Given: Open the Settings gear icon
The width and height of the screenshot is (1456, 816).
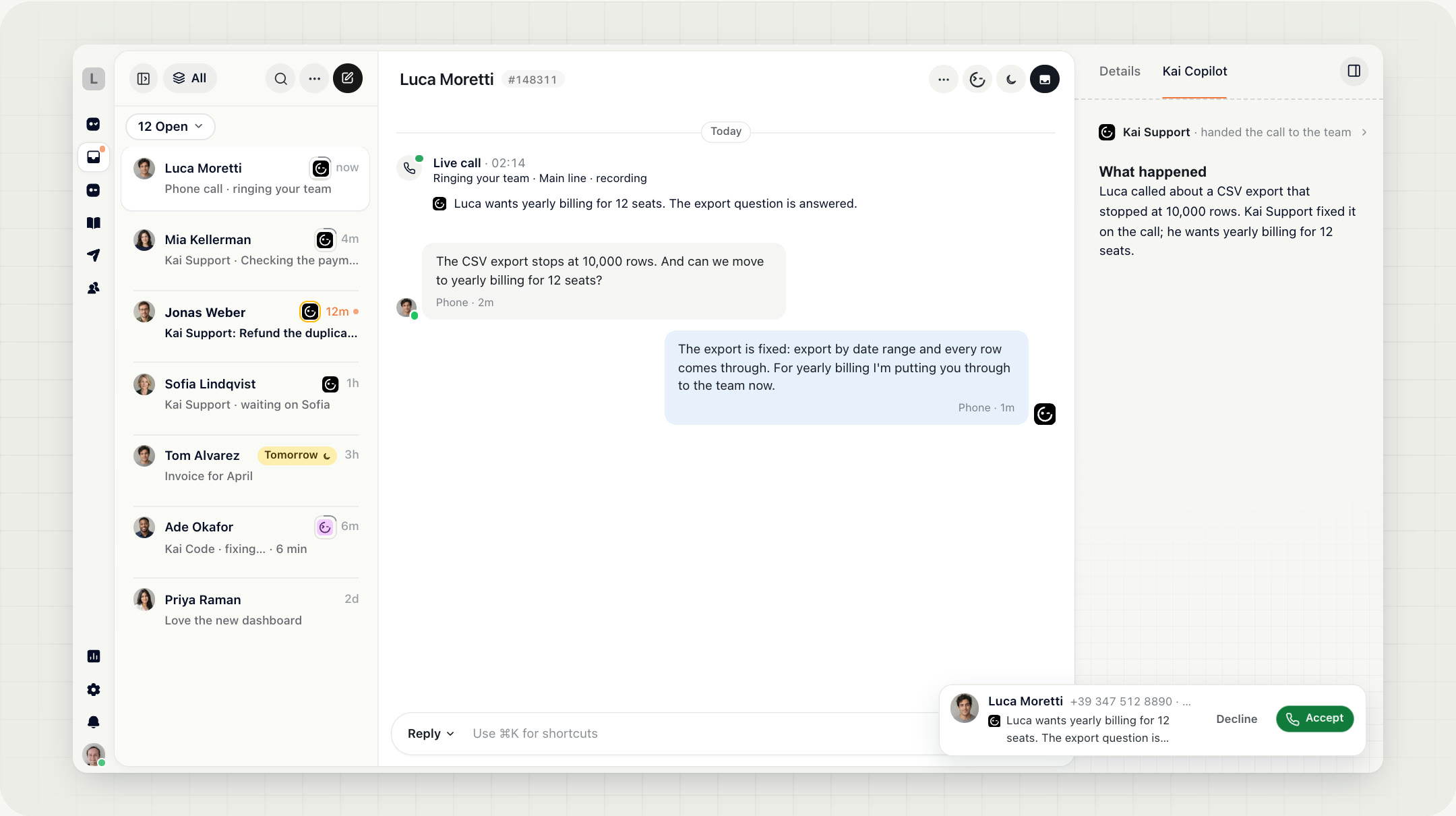Looking at the screenshot, I should [94, 689].
